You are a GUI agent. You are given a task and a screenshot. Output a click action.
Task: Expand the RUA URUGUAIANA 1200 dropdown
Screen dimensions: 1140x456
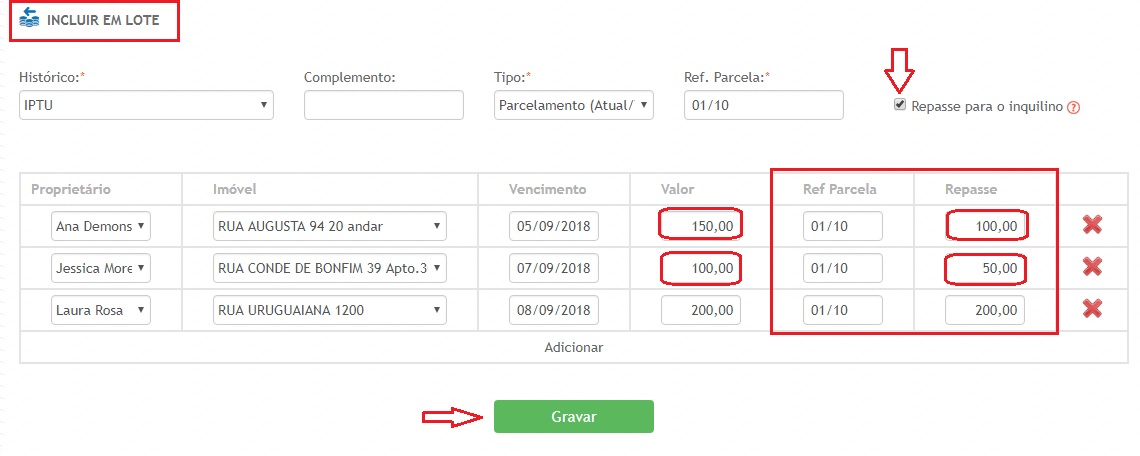(329, 310)
